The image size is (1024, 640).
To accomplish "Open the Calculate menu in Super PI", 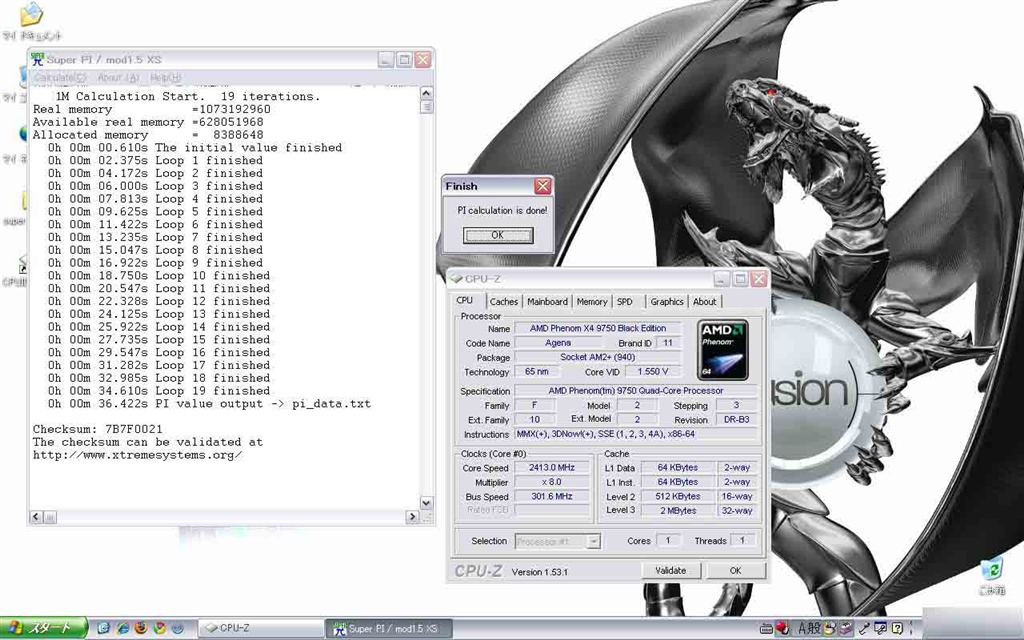I will (x=60, y=78).
